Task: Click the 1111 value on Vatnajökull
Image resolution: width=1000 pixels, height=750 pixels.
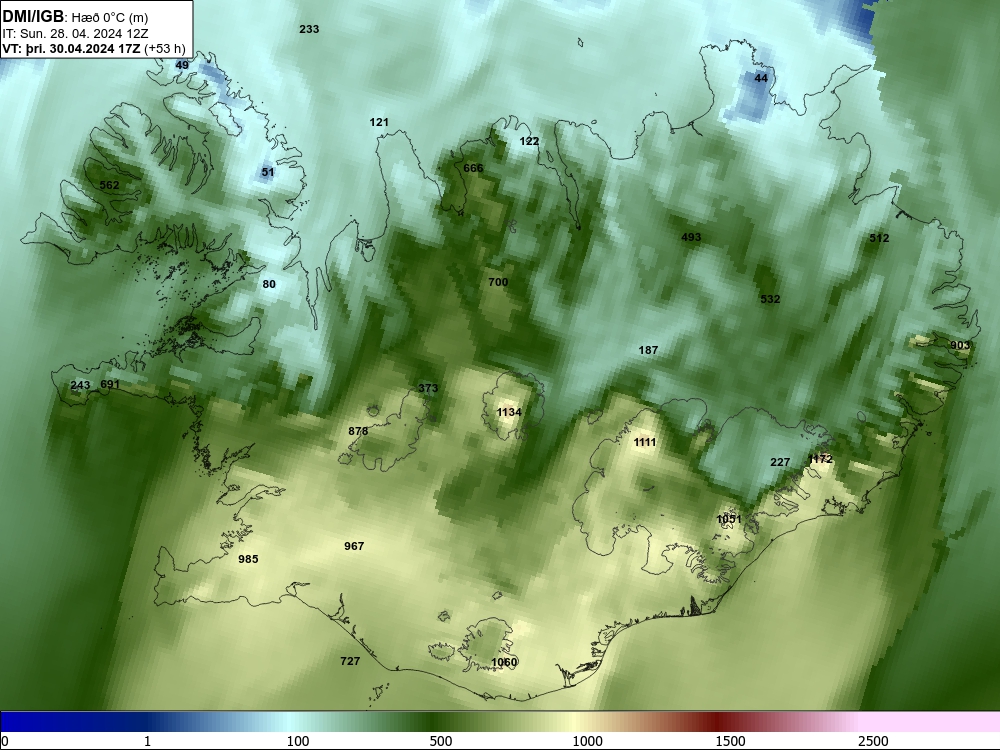Action: point(645,442)
